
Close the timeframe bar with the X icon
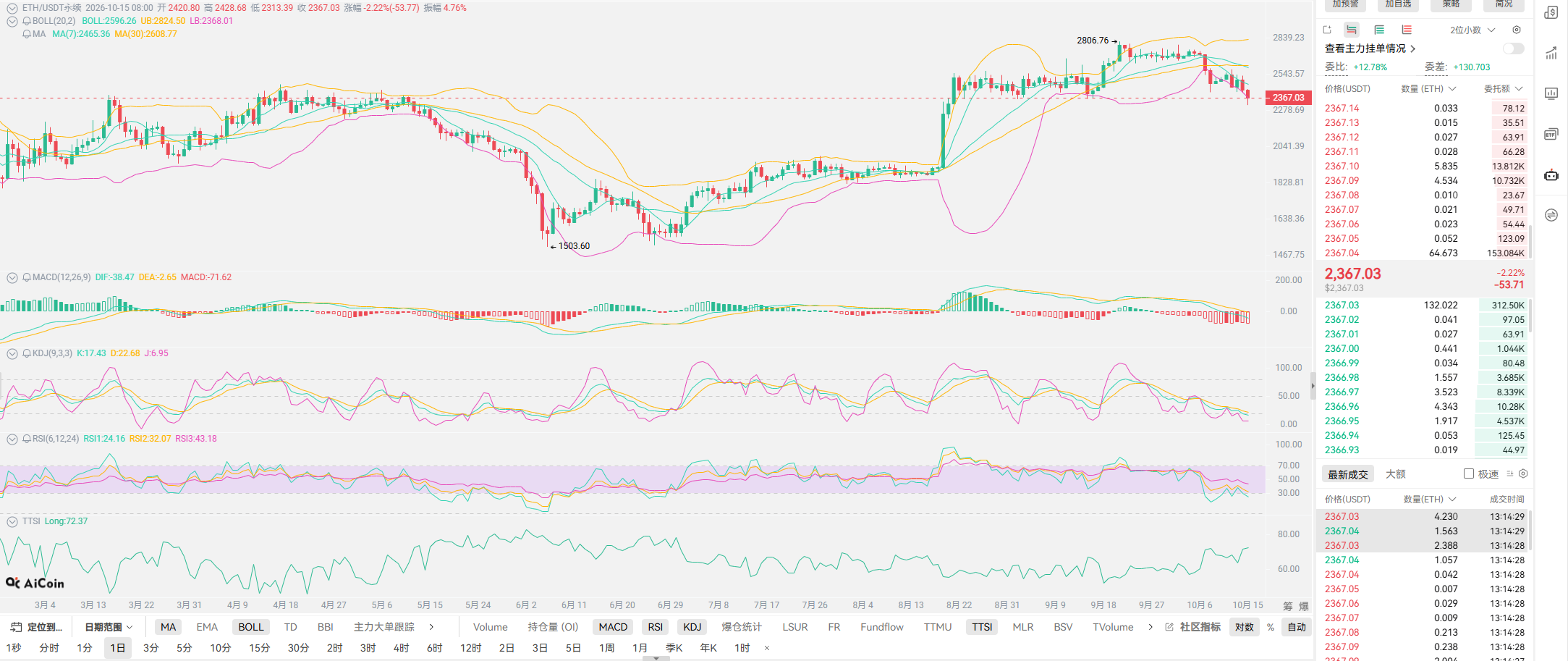click(767, 648)
